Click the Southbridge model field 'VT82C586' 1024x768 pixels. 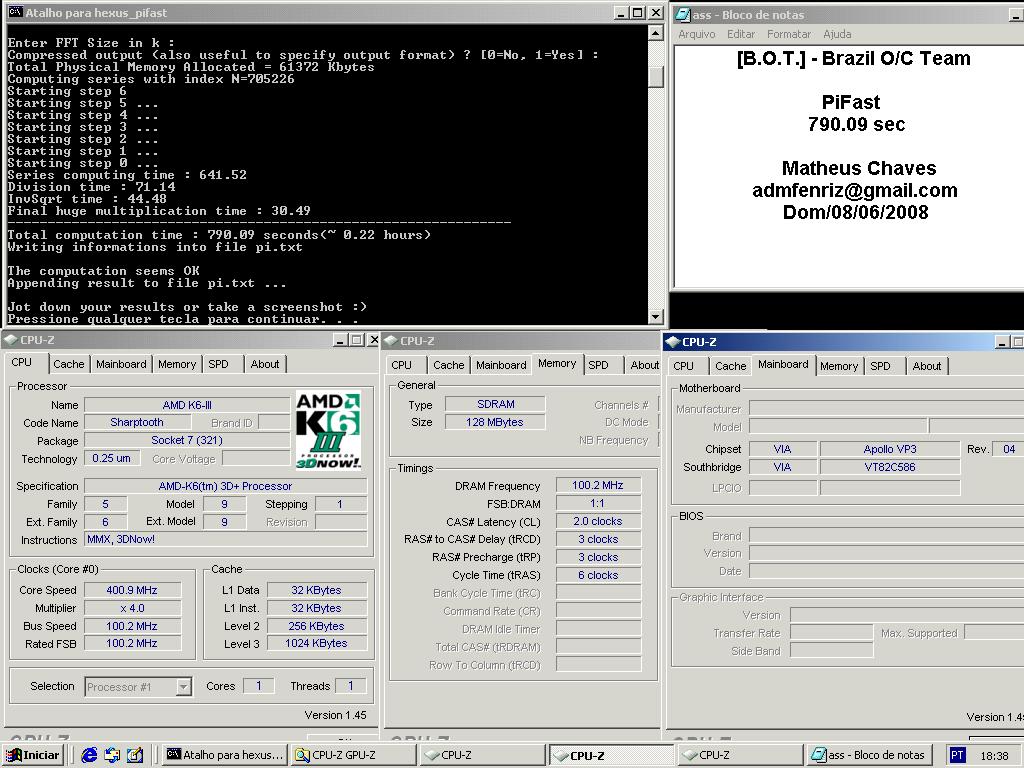click(890, 468)
